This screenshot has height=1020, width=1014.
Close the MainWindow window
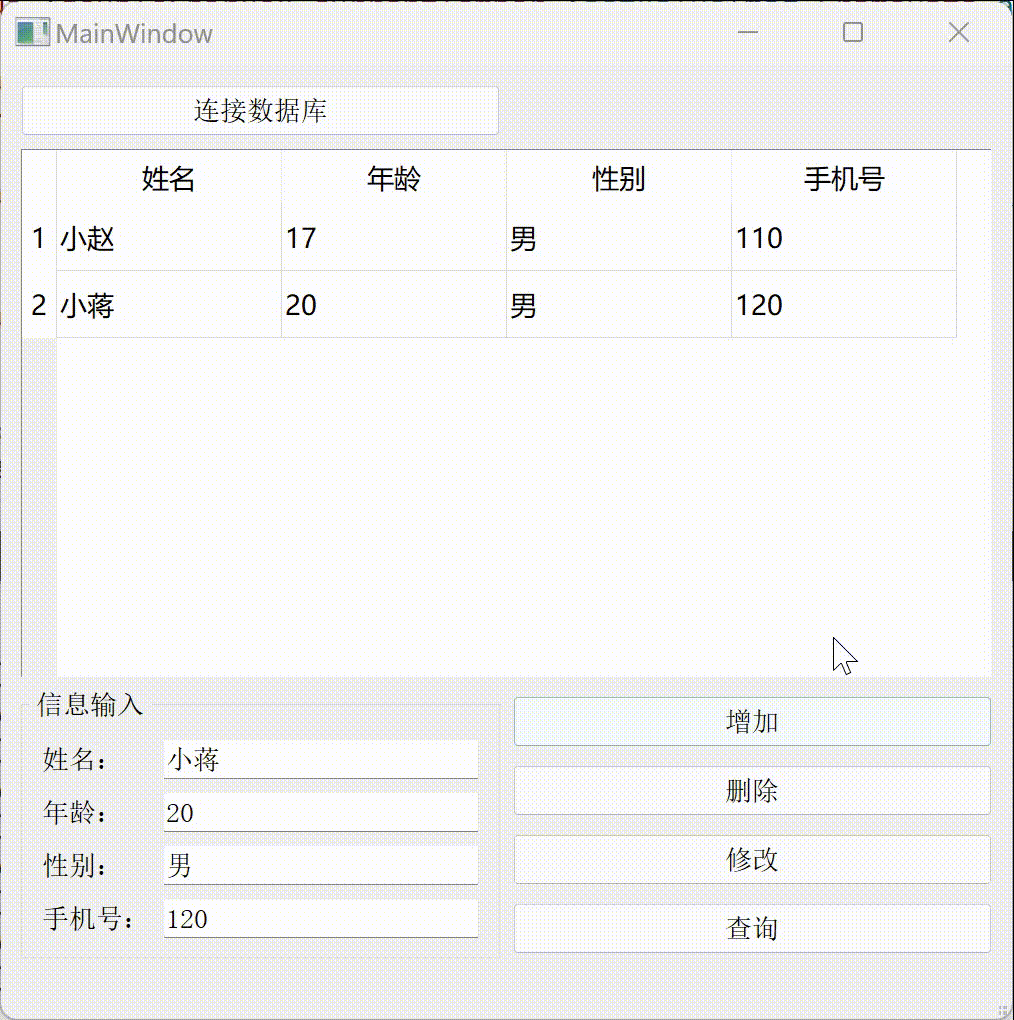pos(959,32)
